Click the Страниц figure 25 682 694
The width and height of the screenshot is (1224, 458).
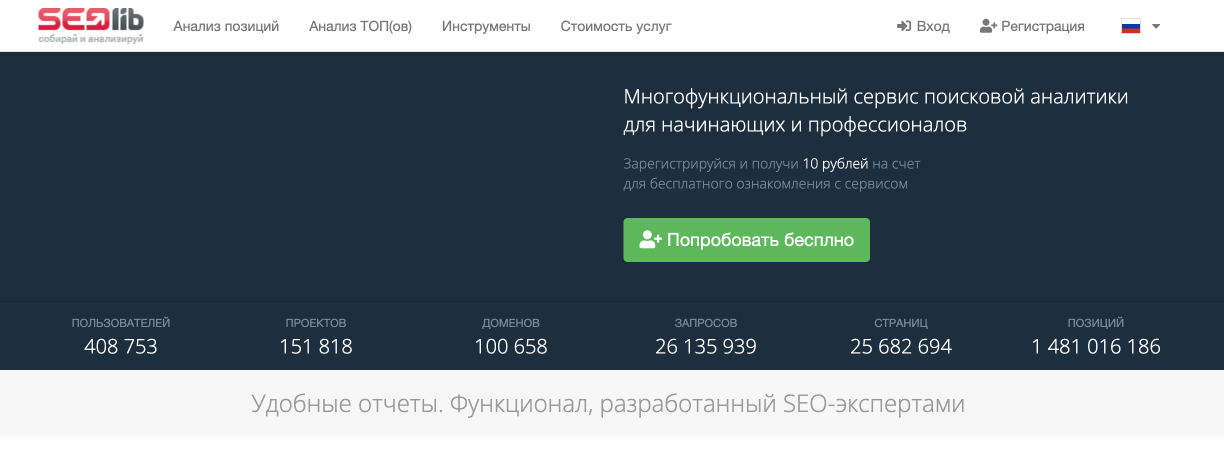(x=901, y=347)
